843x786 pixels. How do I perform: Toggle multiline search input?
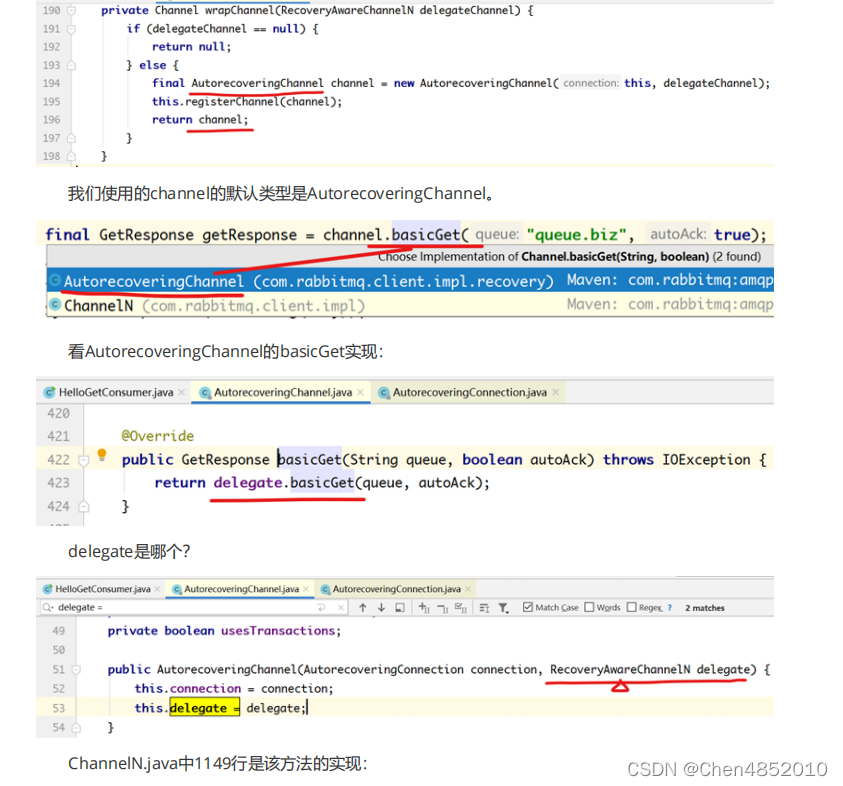(484, 608)
